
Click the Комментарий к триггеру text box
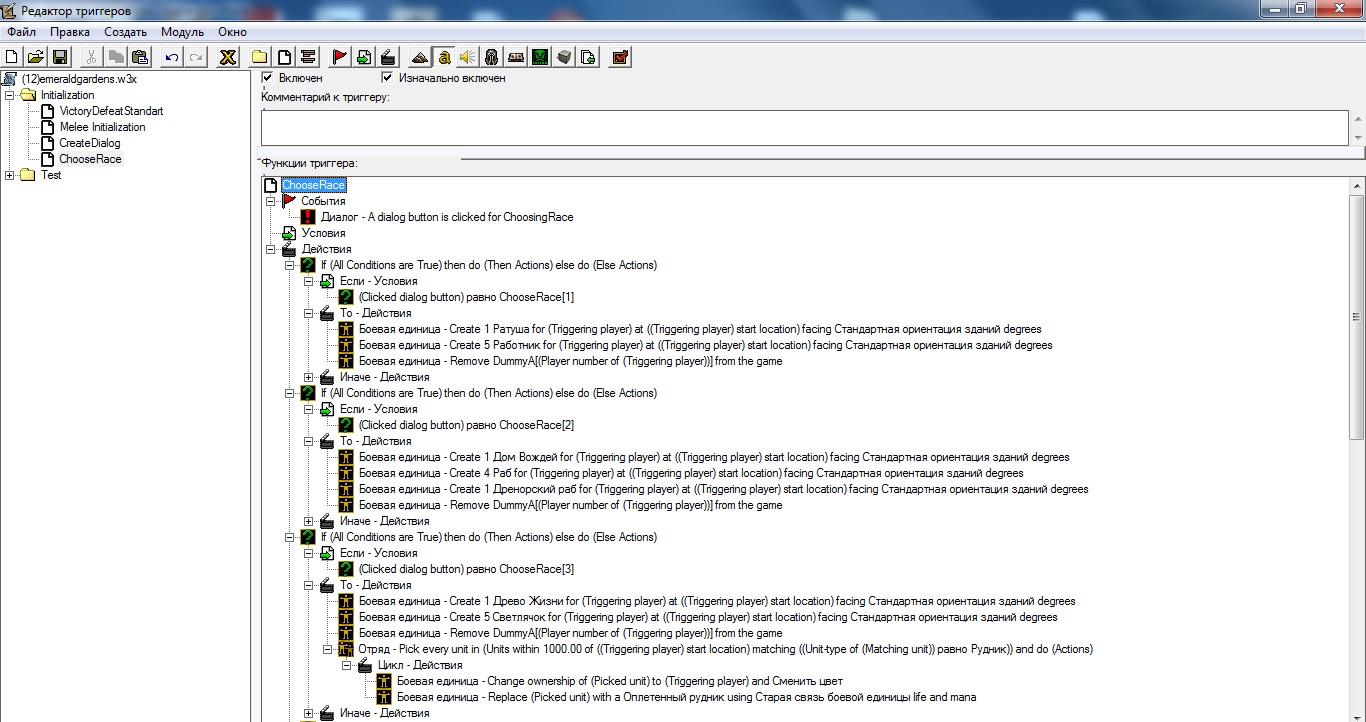[805, 127]
